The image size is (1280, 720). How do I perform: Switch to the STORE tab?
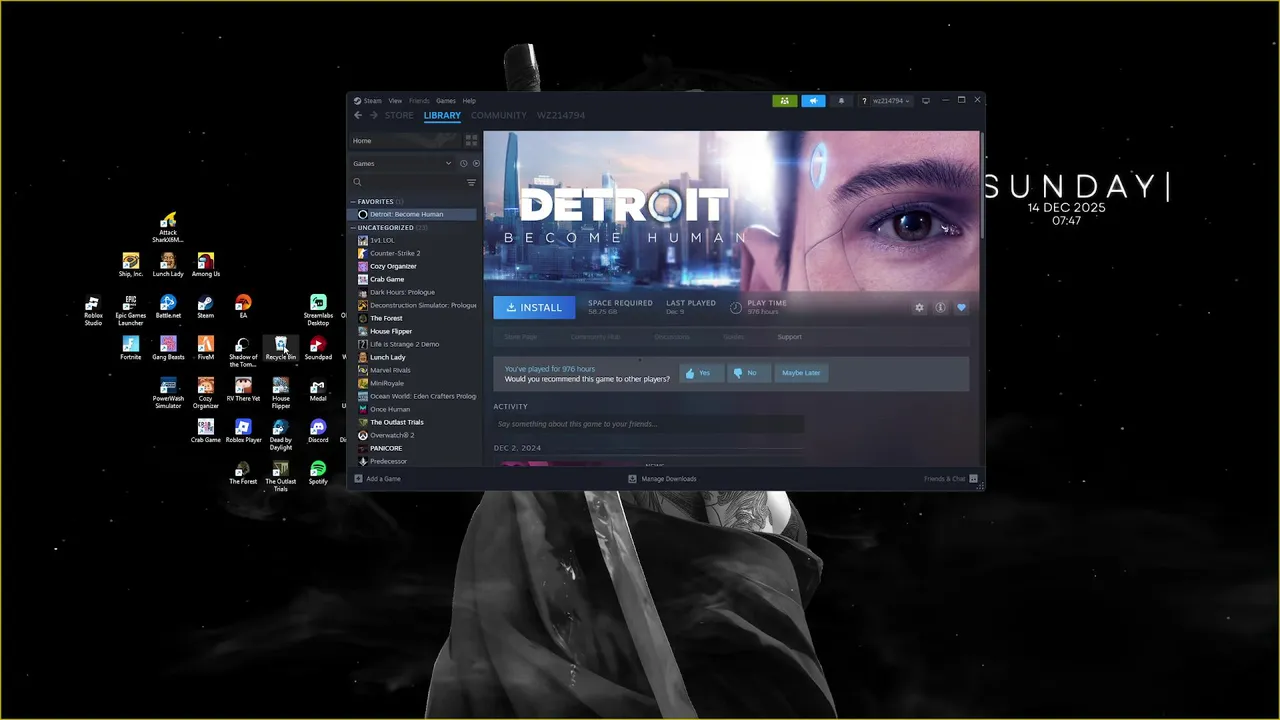pos(399,115)
